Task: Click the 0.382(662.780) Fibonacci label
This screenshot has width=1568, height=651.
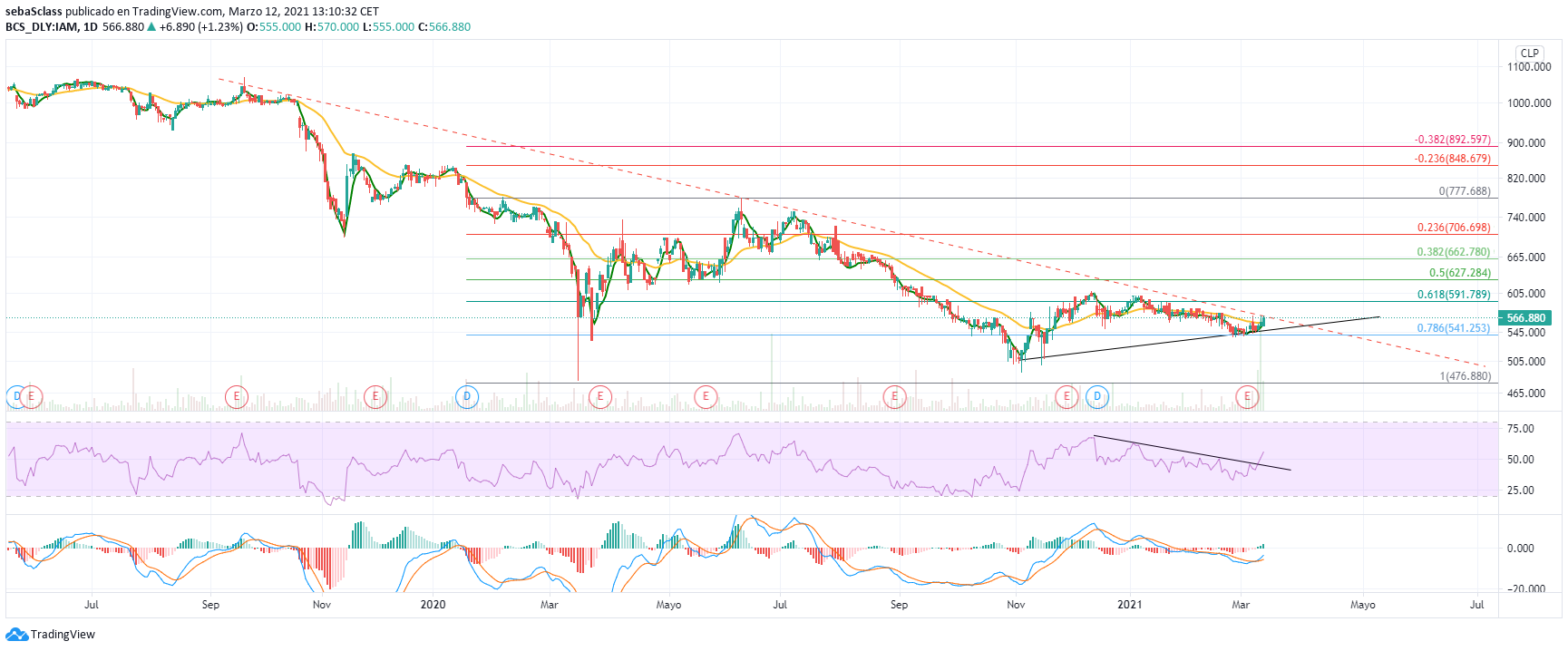Action: (x=1454, y=252)
